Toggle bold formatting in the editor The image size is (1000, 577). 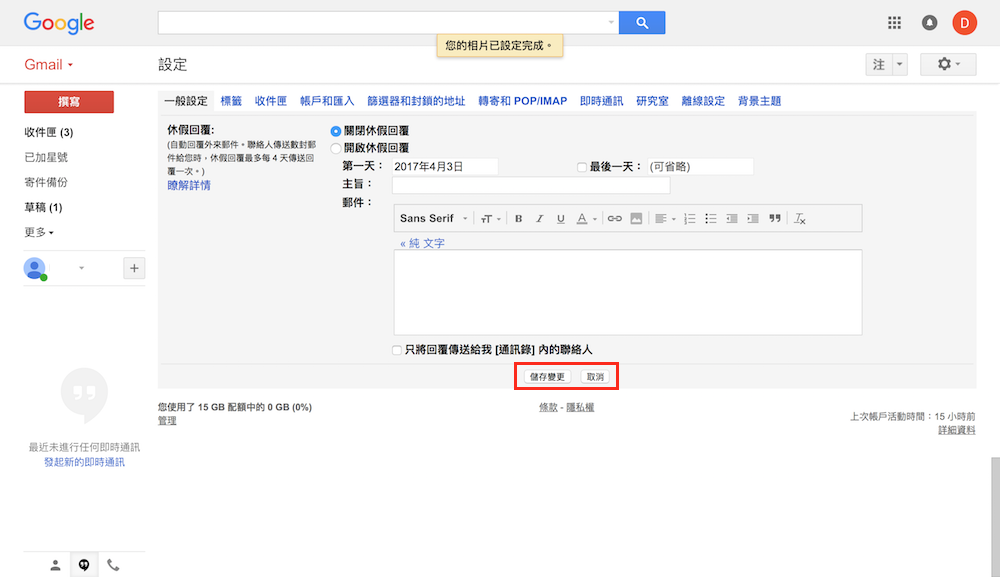[x=518, y=219]
